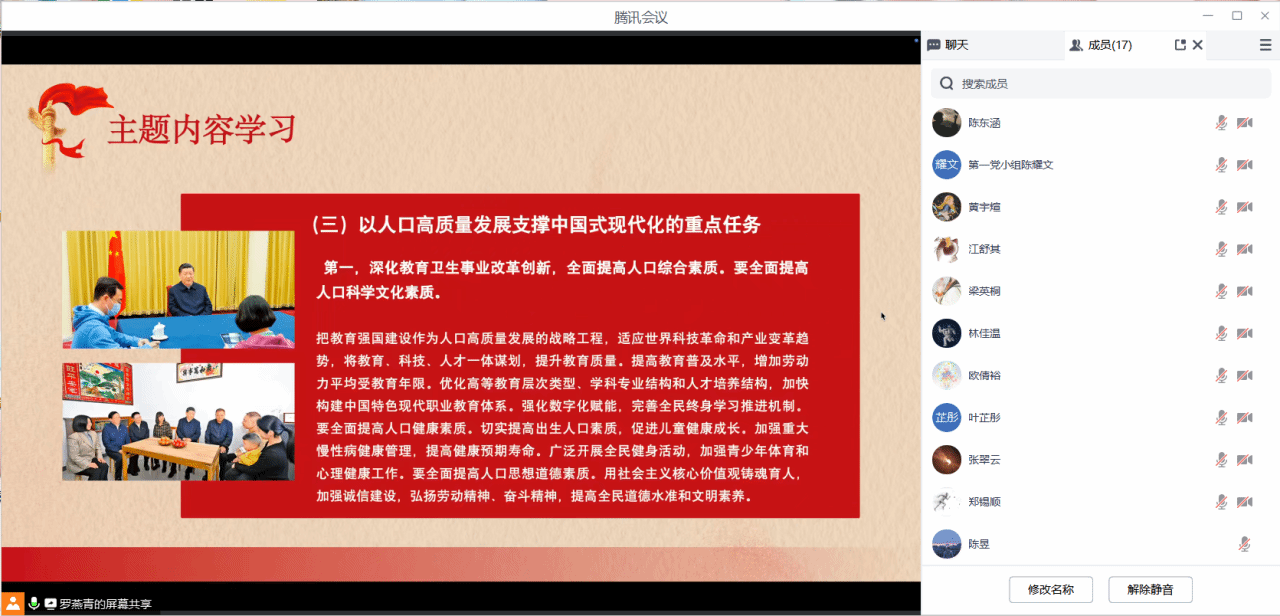The height and width of the screenshot is (616, 1280).
Task: Open the hamburger menu in the side panel
Action: tap(1265, 45)
